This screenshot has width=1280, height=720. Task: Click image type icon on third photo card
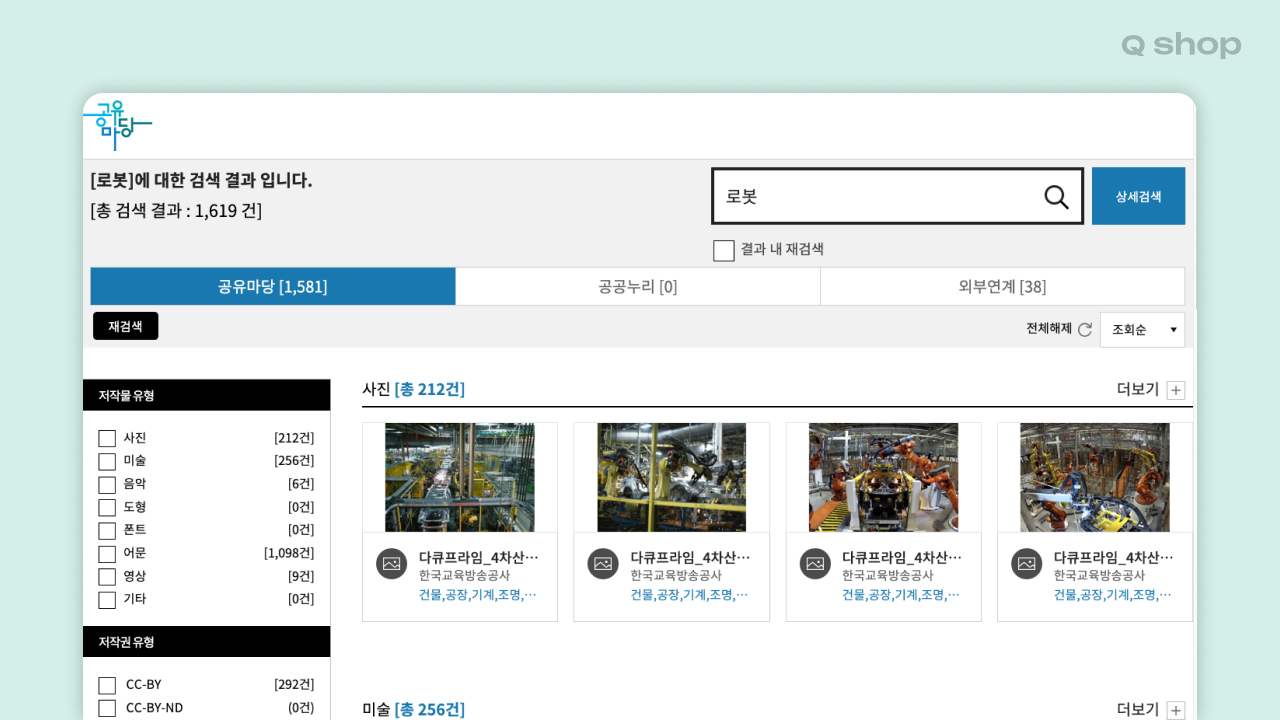click(x=815, y=563)
